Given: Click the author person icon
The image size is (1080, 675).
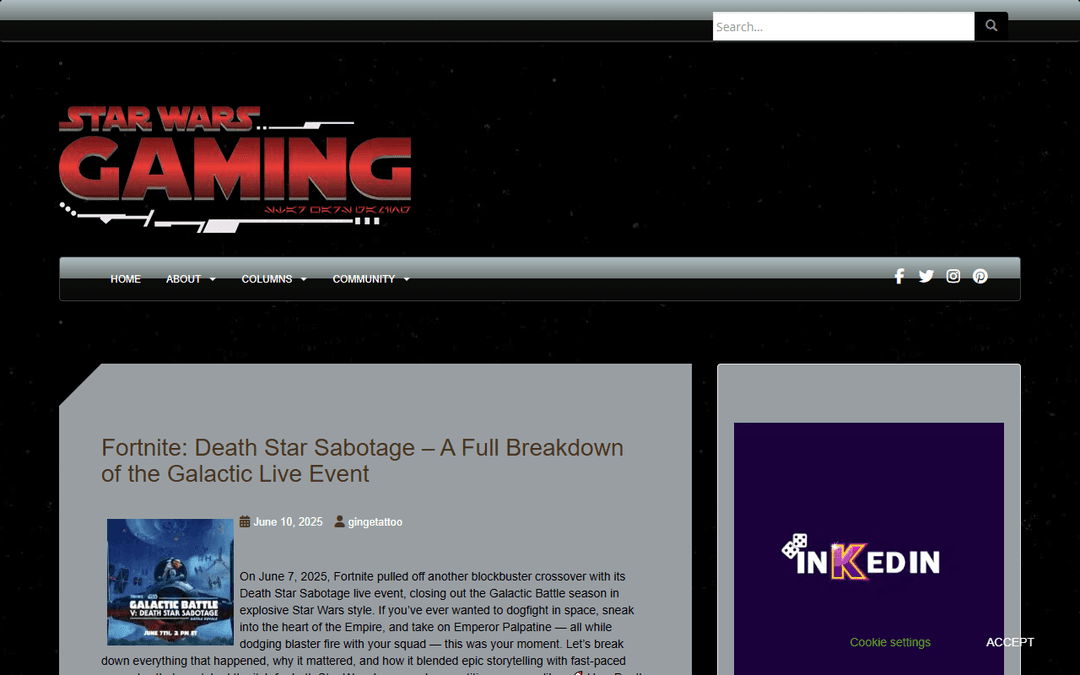Looking at the screenshot, I should [340, 521].
